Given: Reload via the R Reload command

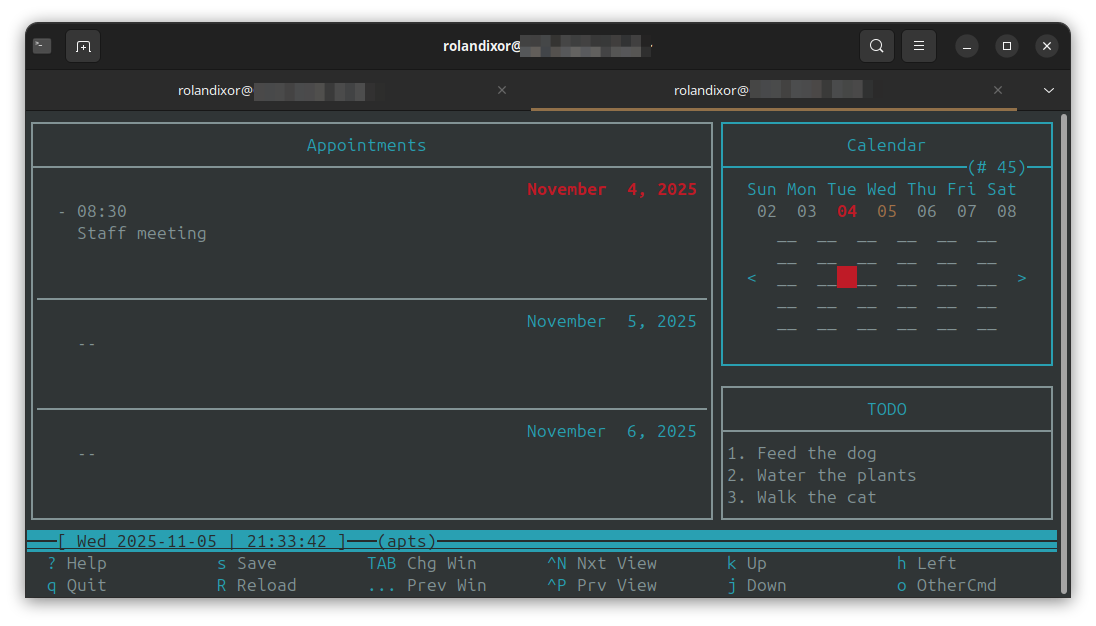Looking at the screenshot, I should point(252,585).
